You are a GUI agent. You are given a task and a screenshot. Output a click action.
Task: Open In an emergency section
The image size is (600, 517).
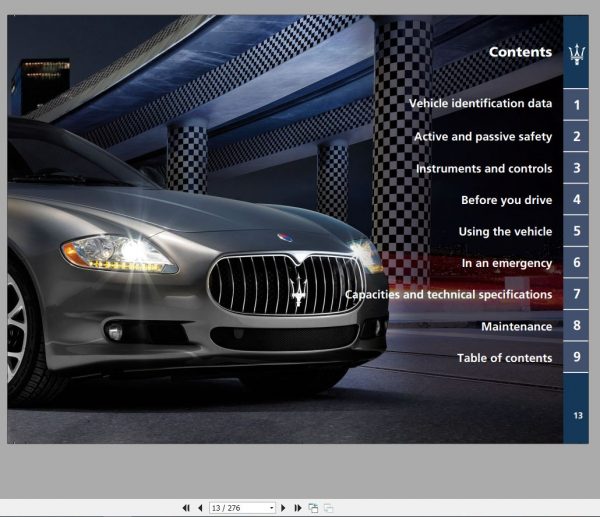507,263
